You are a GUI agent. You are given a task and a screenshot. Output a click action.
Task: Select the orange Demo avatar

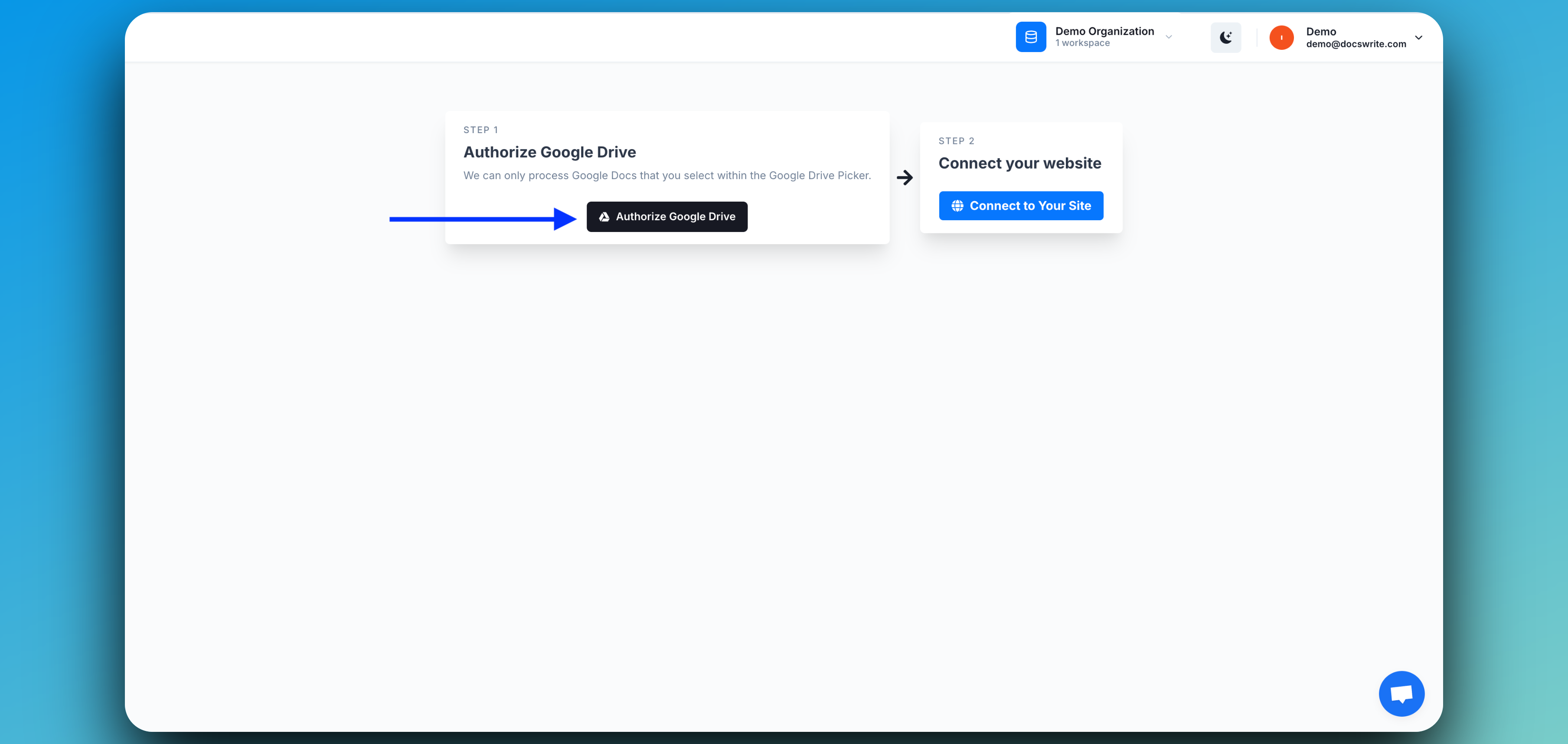pyautogui.click(x=1281, y=37)
